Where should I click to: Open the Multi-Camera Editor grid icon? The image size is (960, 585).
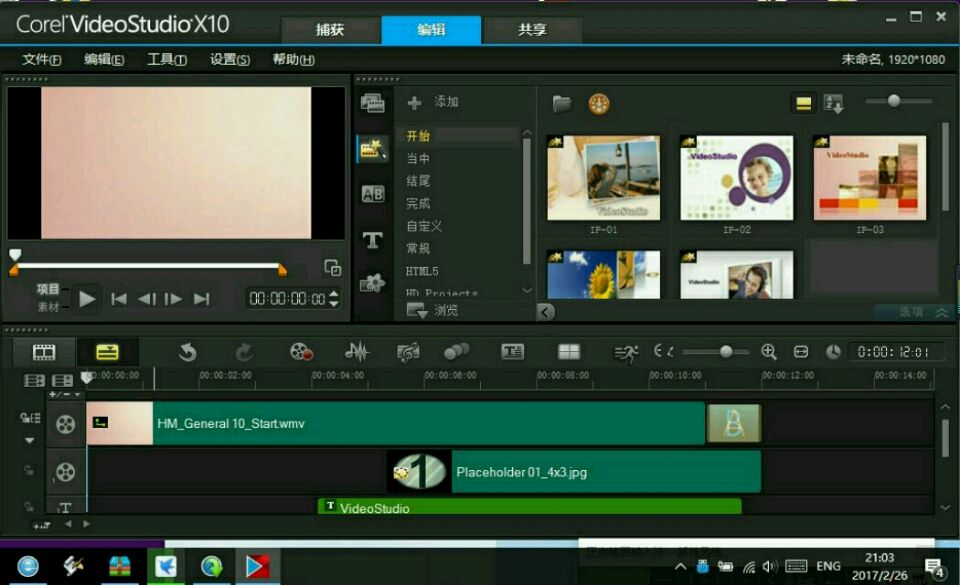point(569,351)
